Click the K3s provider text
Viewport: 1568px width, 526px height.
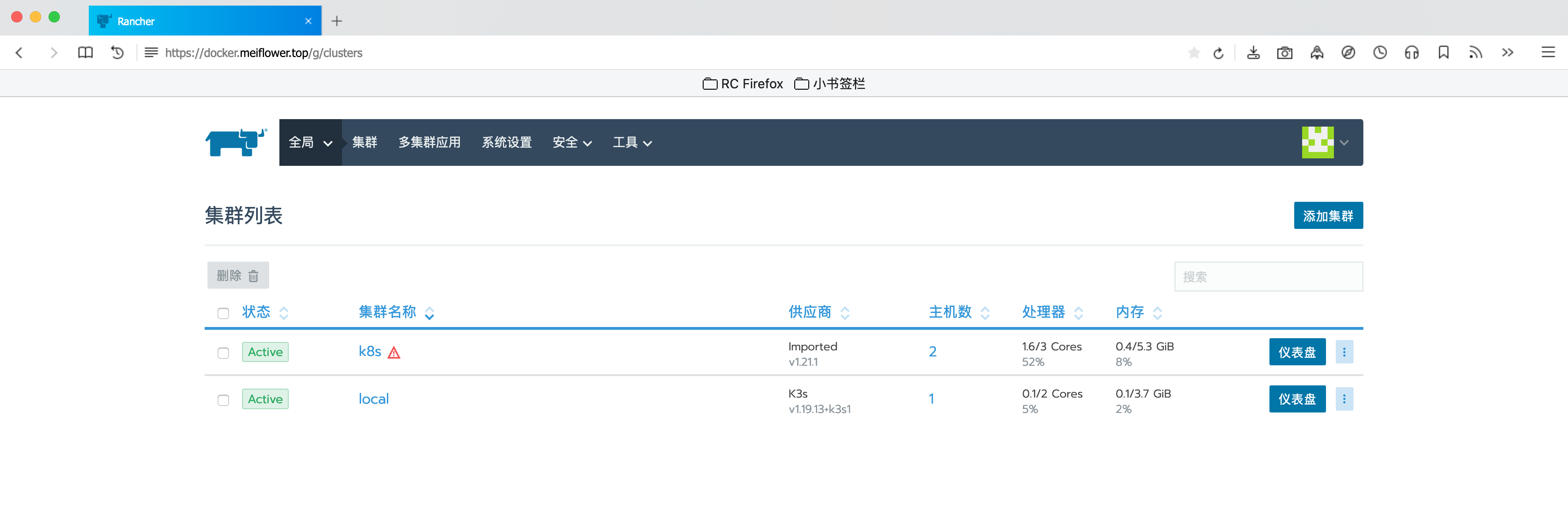[x=798, y=394]
